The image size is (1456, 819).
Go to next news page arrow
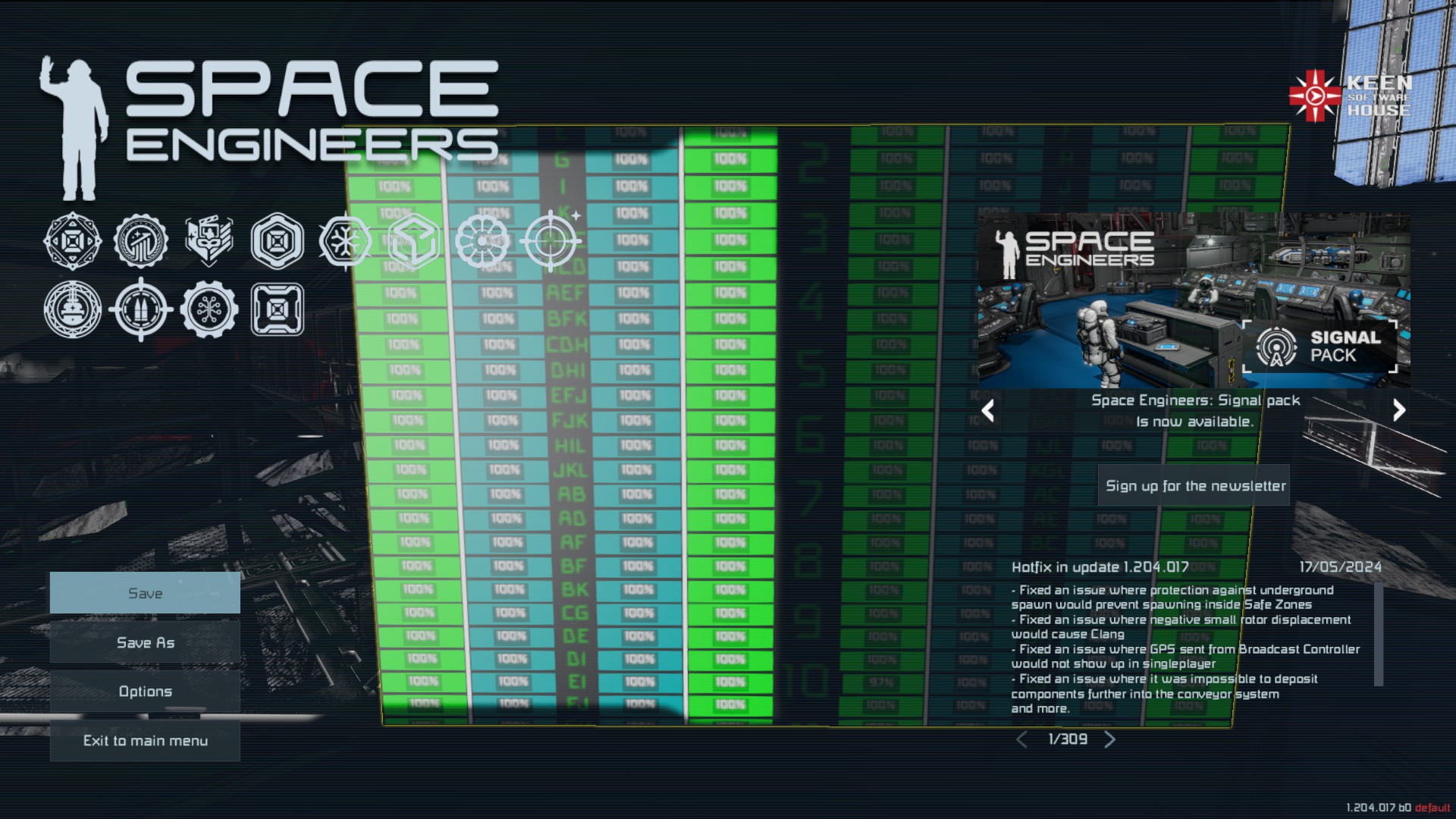[x=1110, y=739]
